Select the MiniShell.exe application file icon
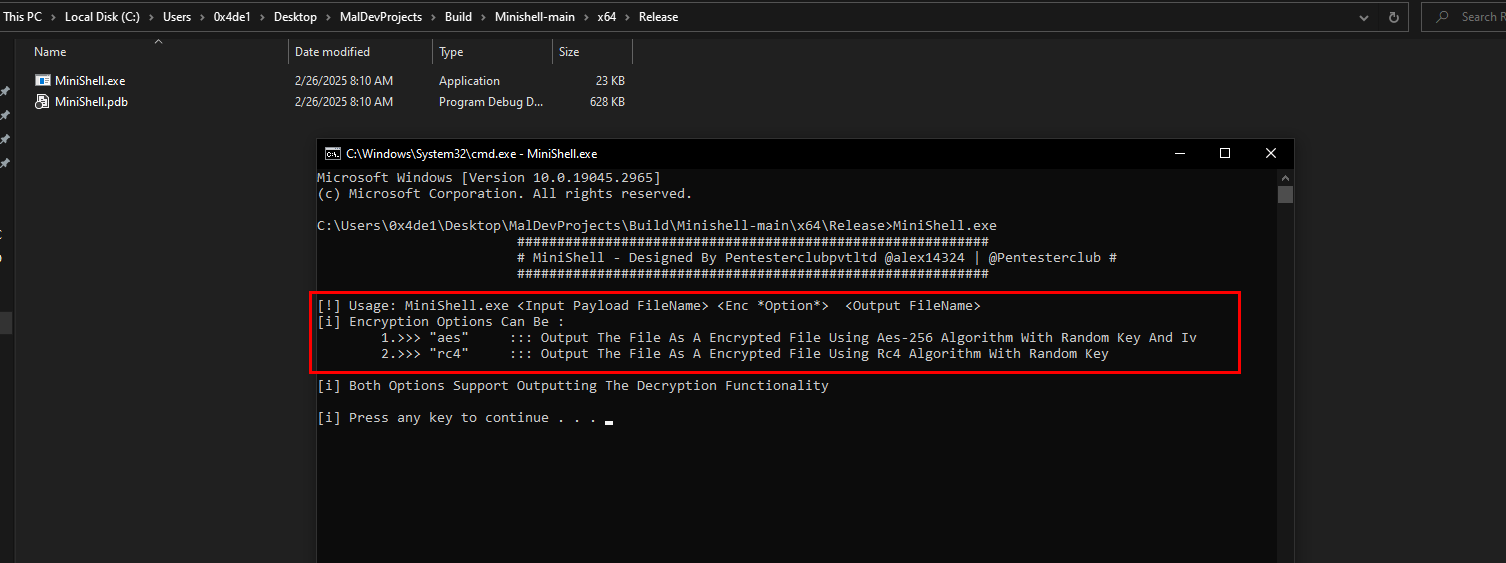Screen dimensions: 1506x563 (42, 81)
